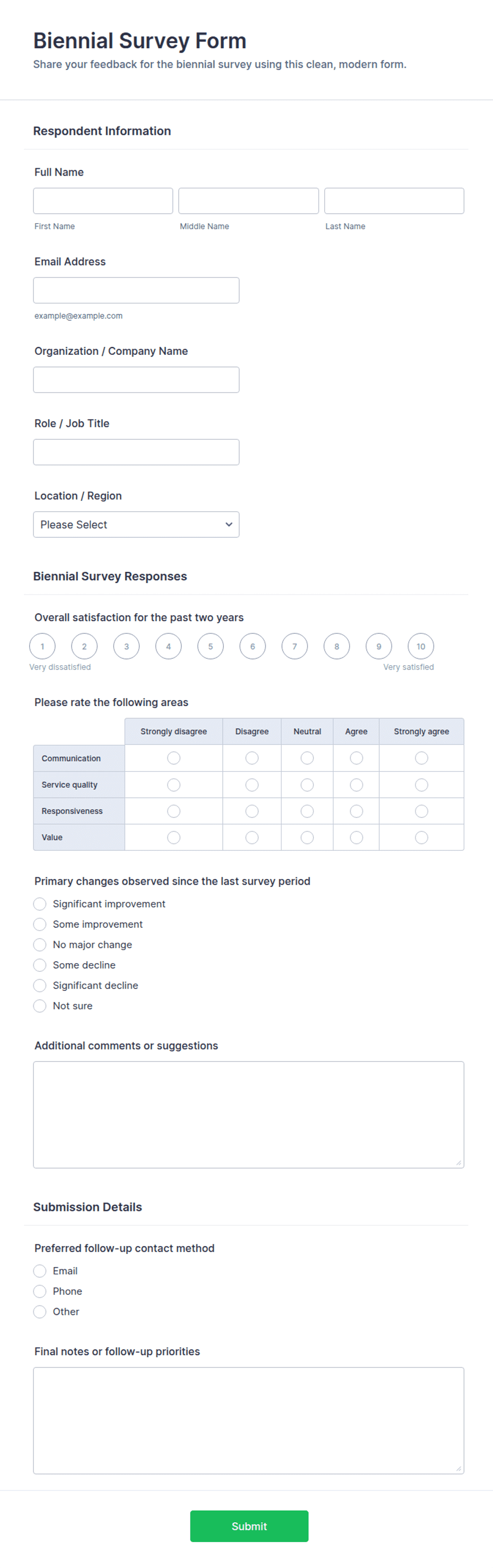Screen dimensions: 493x1568
Task: Focus the Email Address field
Action: click(x=136, y=290)
